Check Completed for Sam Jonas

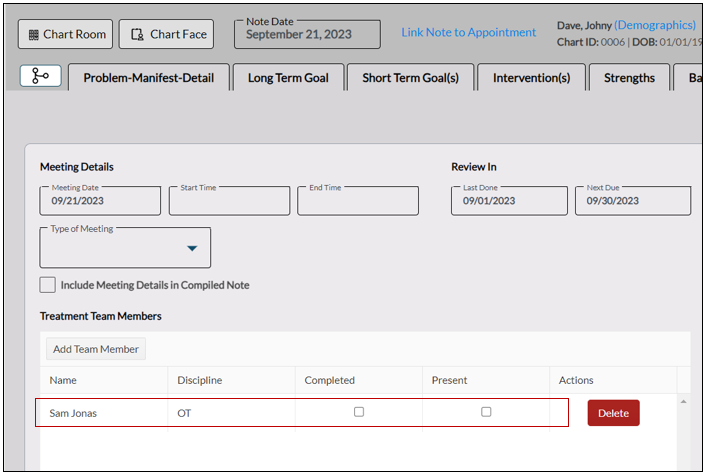pos(359,412)
